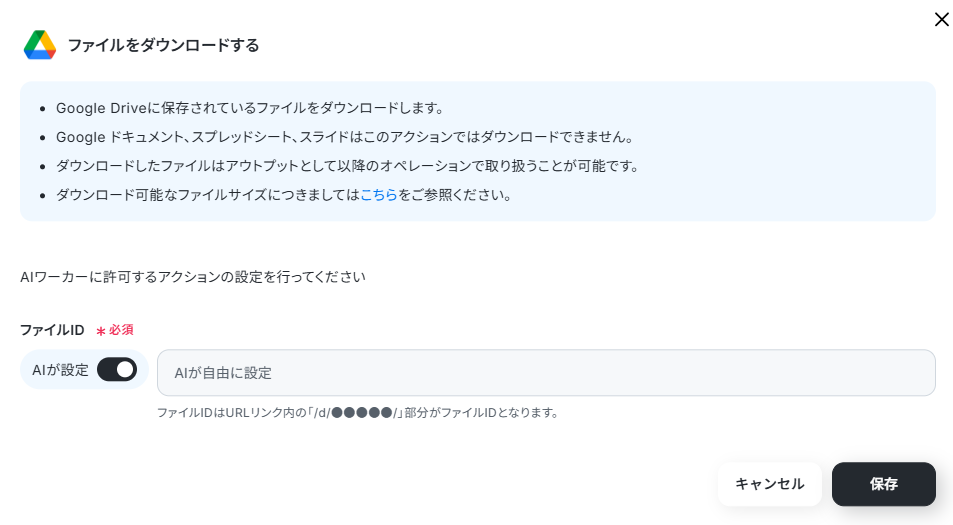
Task: Open the こちら file size link
Action: pyautogui.click(x=379, y=195)
